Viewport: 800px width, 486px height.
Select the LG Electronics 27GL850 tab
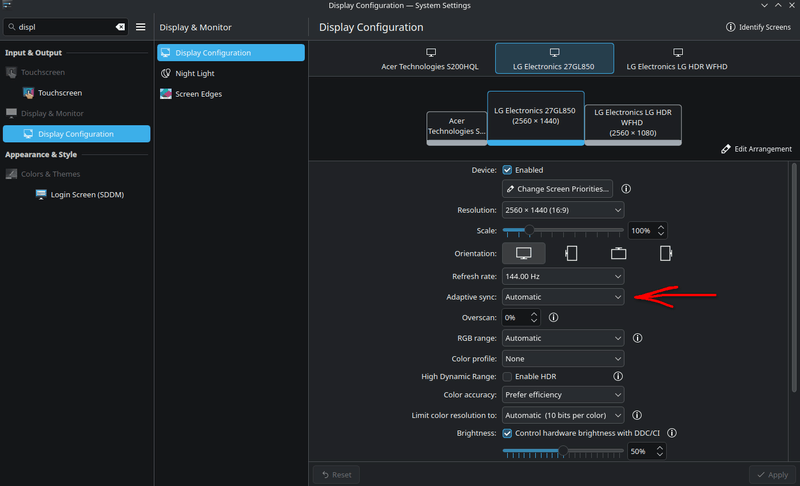554,59
